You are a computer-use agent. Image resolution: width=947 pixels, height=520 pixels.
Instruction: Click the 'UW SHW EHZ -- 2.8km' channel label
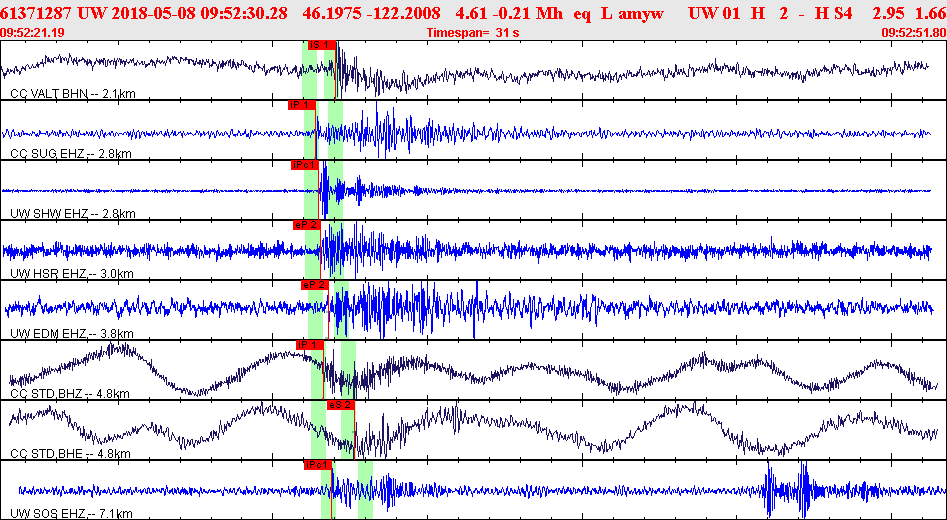tap(73, 213)
